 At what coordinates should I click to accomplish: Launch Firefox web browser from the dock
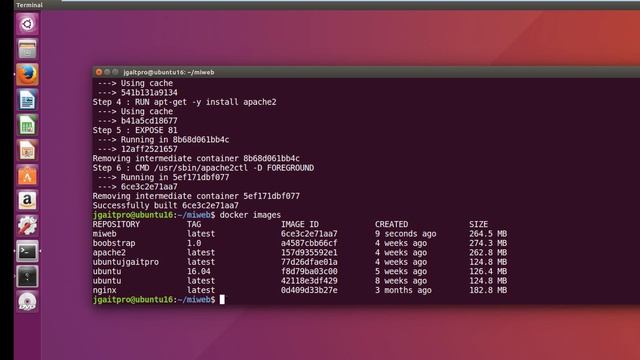(27, 74)
